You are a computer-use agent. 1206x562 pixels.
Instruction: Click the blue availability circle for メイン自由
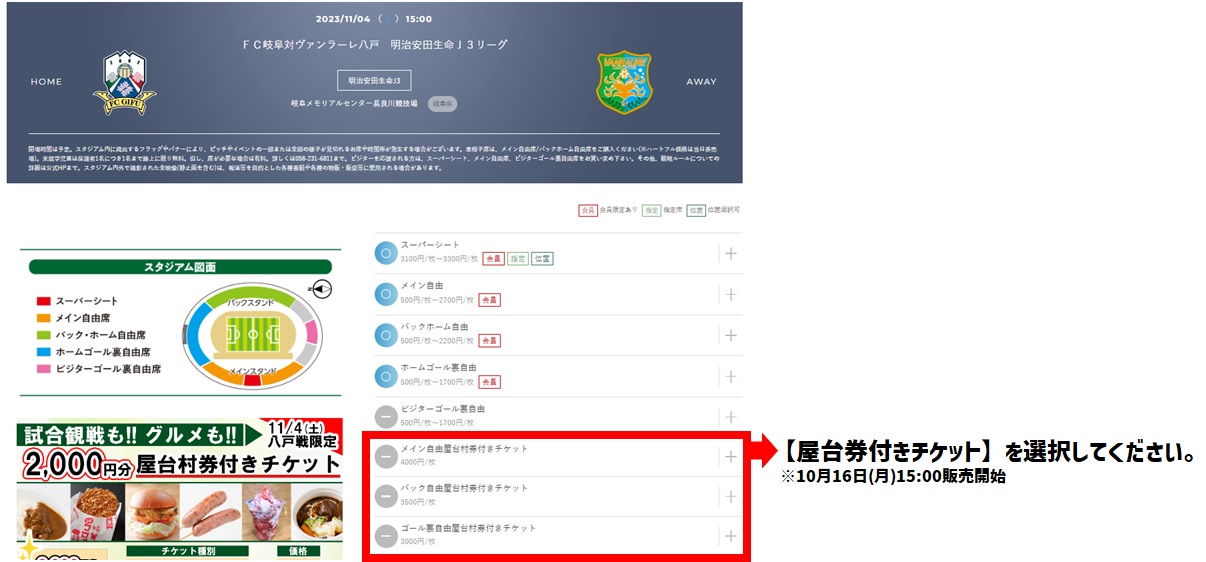386,294
